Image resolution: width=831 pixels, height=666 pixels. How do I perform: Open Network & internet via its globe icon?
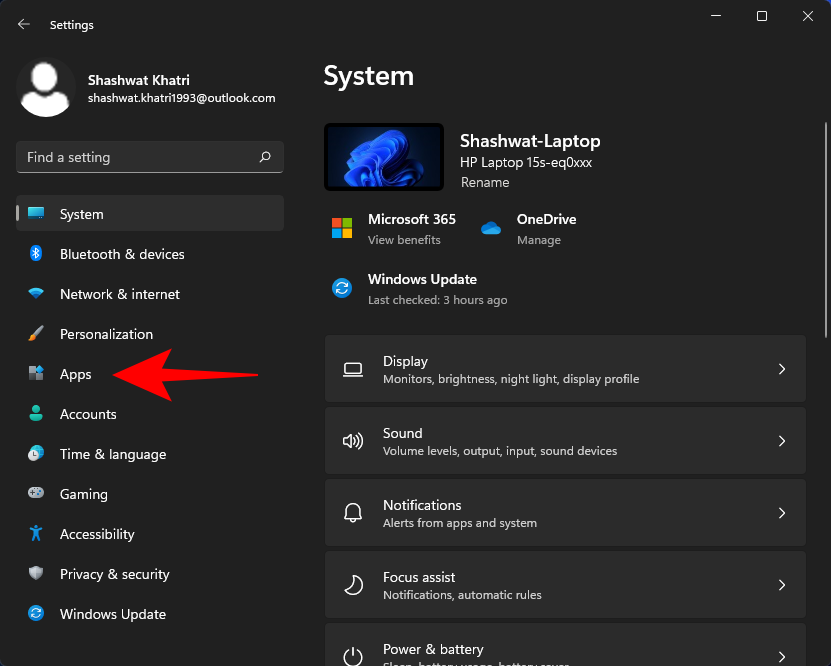pyautogui.click(x=36, y=294)
